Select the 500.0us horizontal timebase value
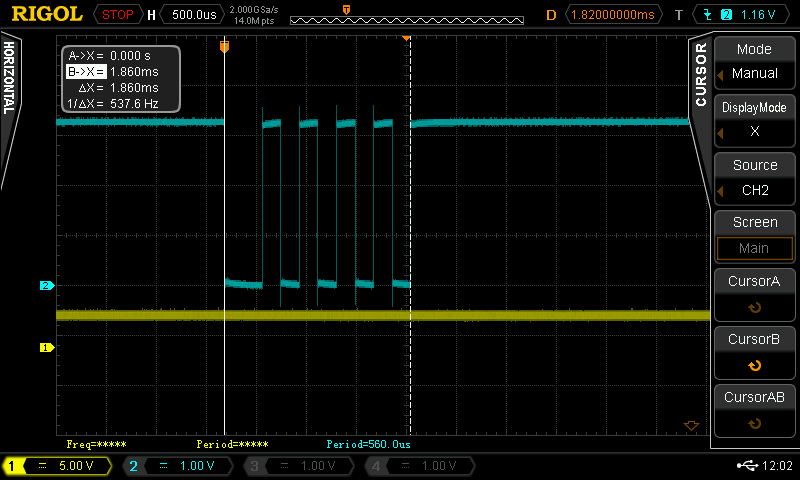Image resolution: width=800 pixels, height=480 pixels. 194,14
